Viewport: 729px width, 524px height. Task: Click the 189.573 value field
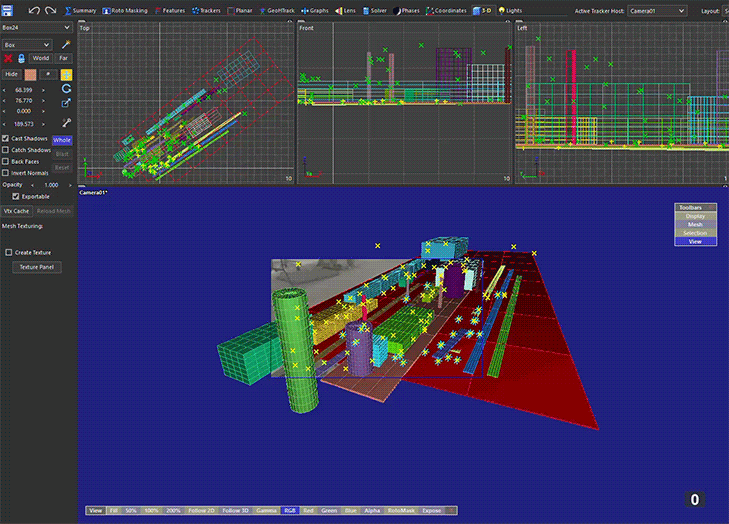tap(24, 124)
